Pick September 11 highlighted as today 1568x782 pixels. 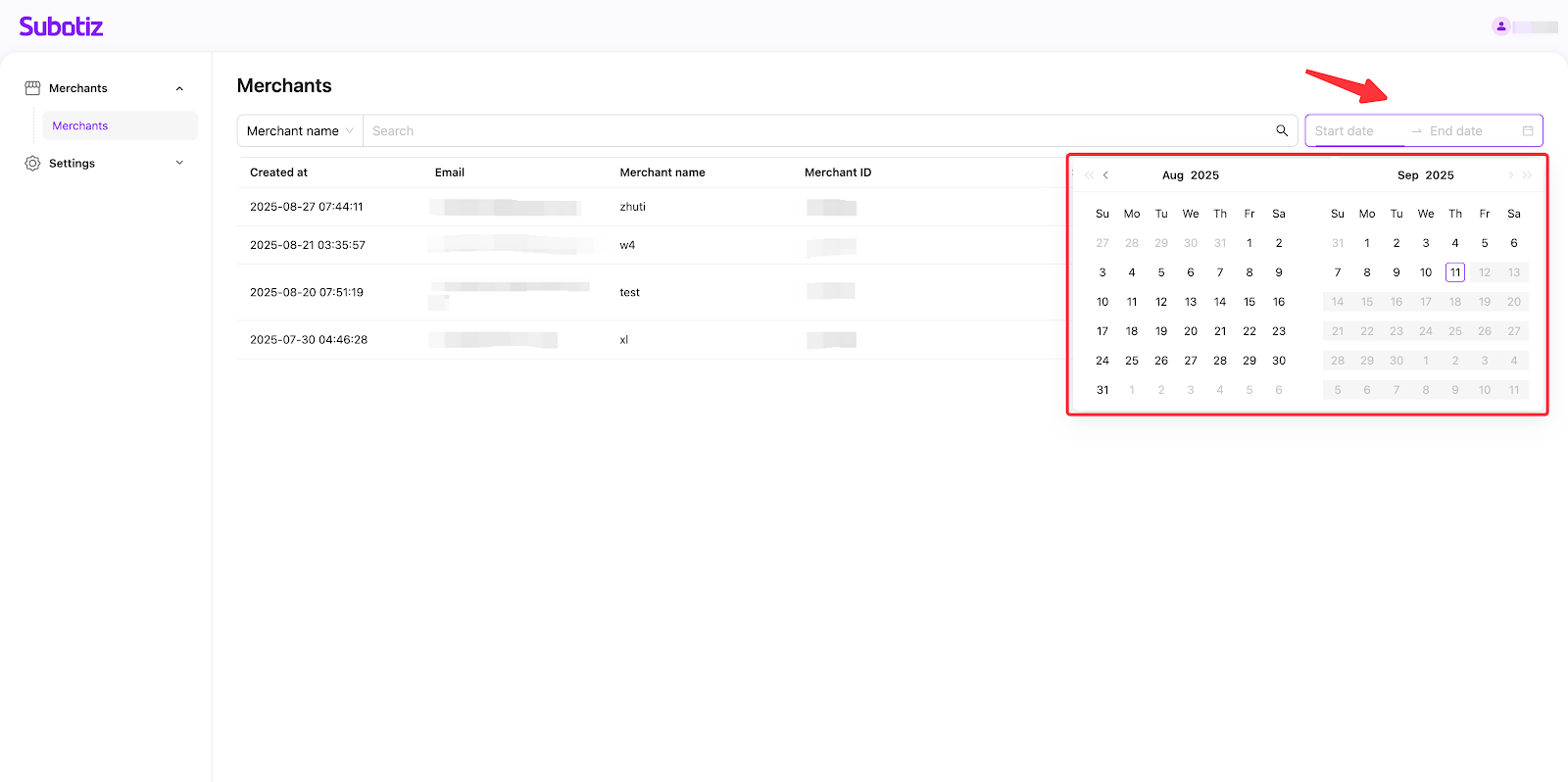click(1454, 272)
